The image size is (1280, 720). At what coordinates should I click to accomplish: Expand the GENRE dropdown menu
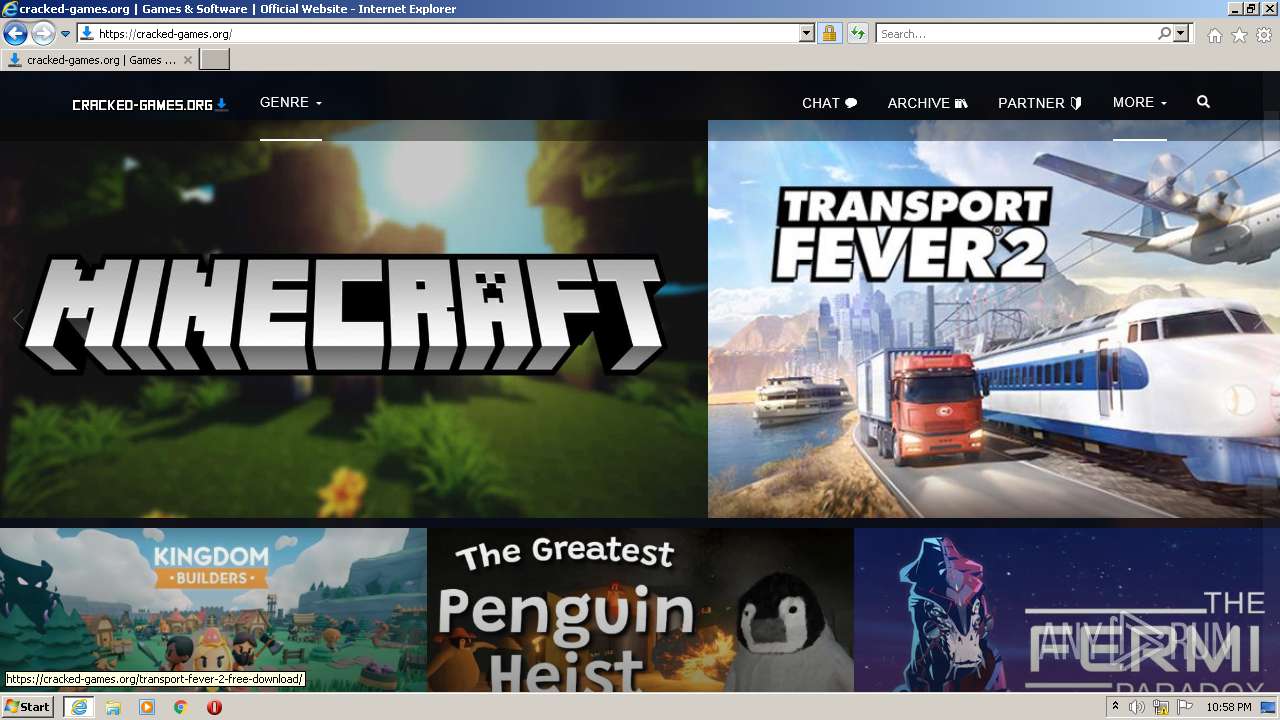click(291, 103)
